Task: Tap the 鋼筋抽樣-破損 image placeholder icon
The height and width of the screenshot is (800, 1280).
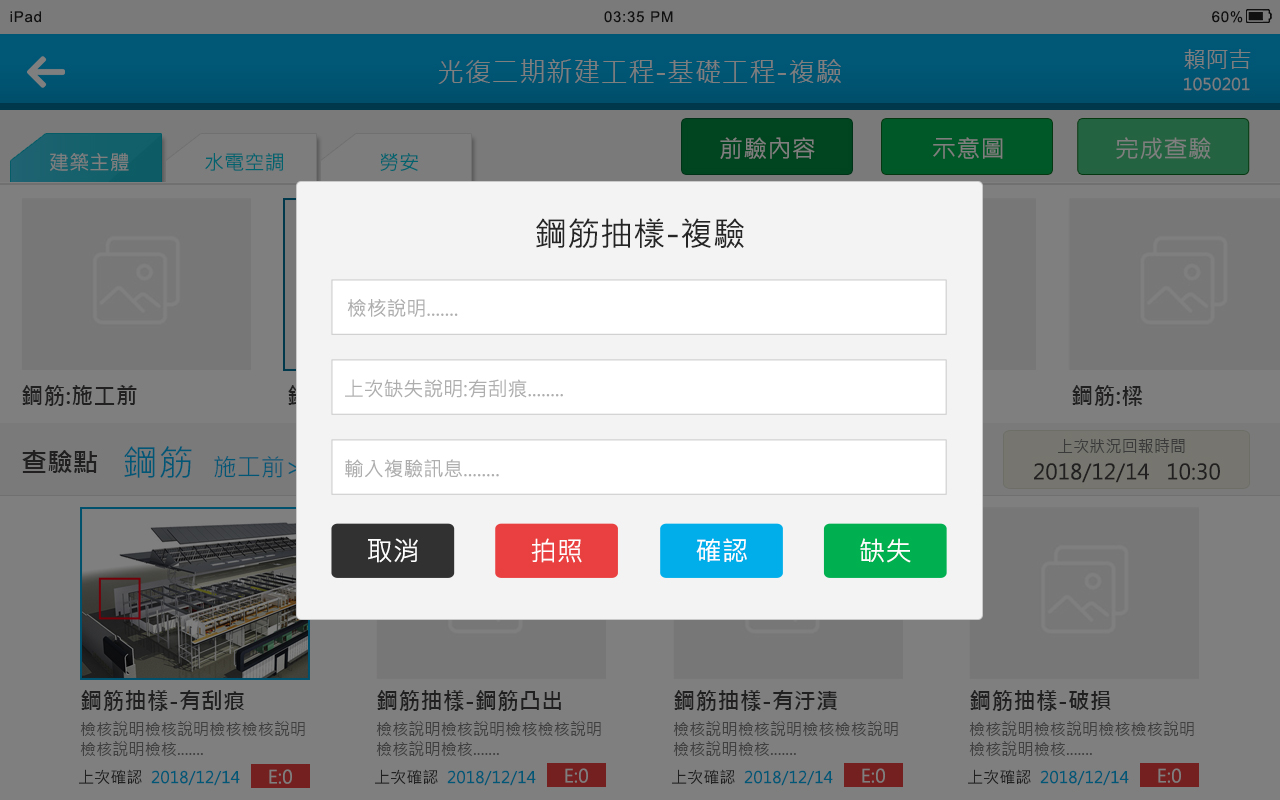Action: click(x=1084, y=594)
